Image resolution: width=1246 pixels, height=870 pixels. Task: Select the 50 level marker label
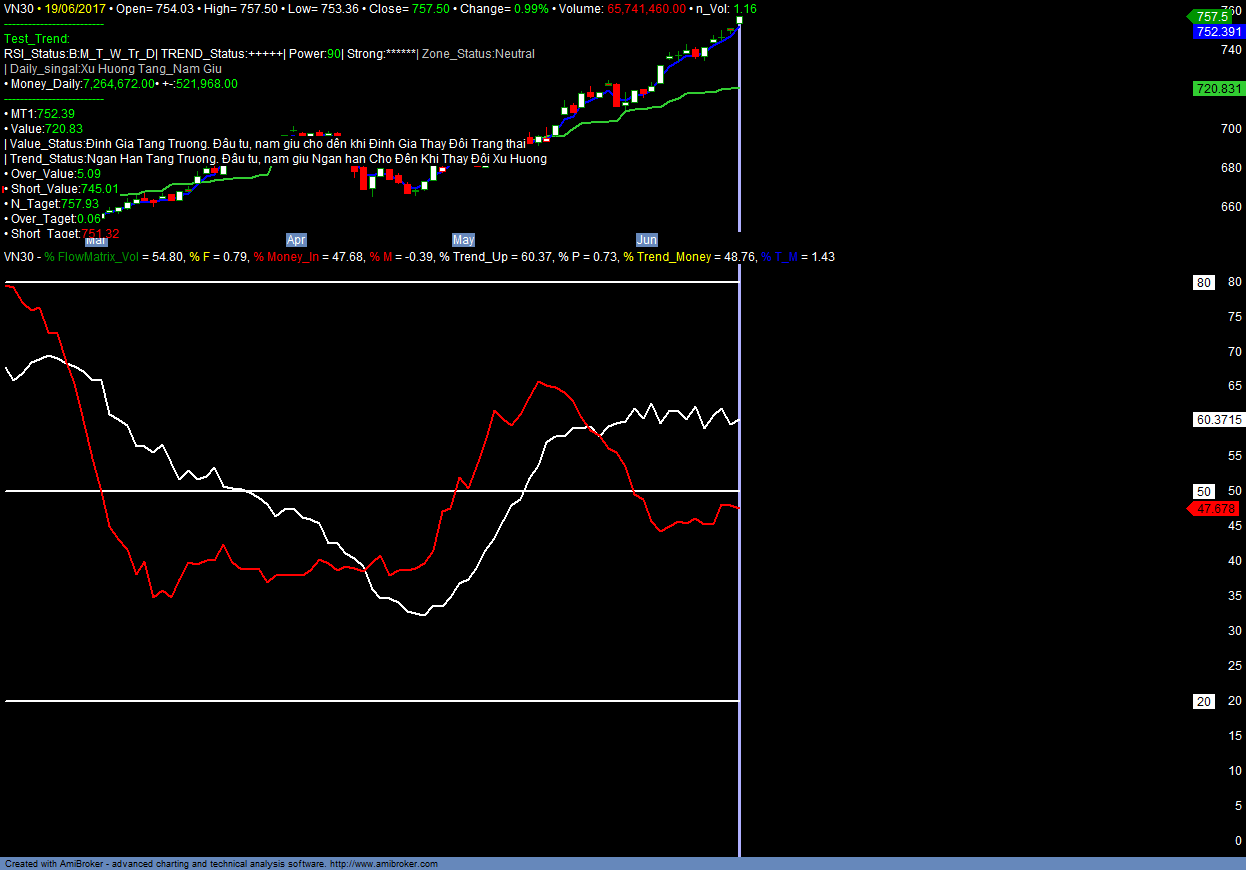(1204, 491)
